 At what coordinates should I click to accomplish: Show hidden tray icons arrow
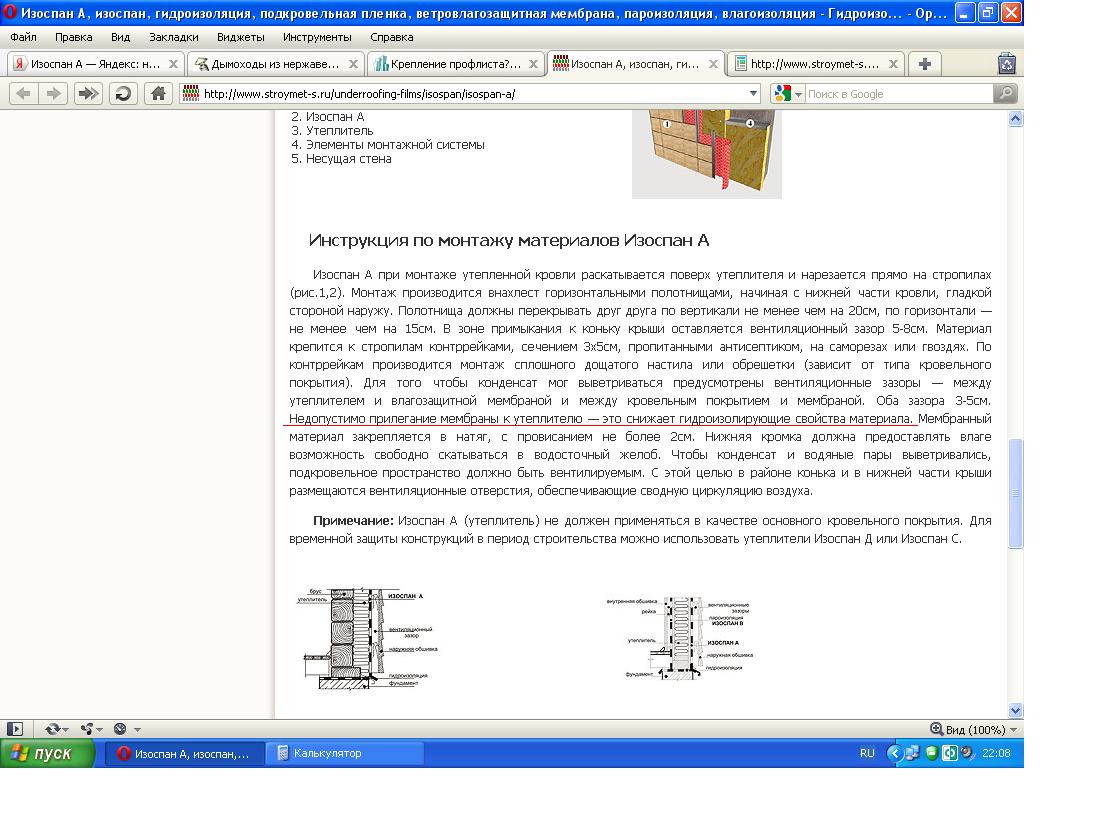point(893,753)
